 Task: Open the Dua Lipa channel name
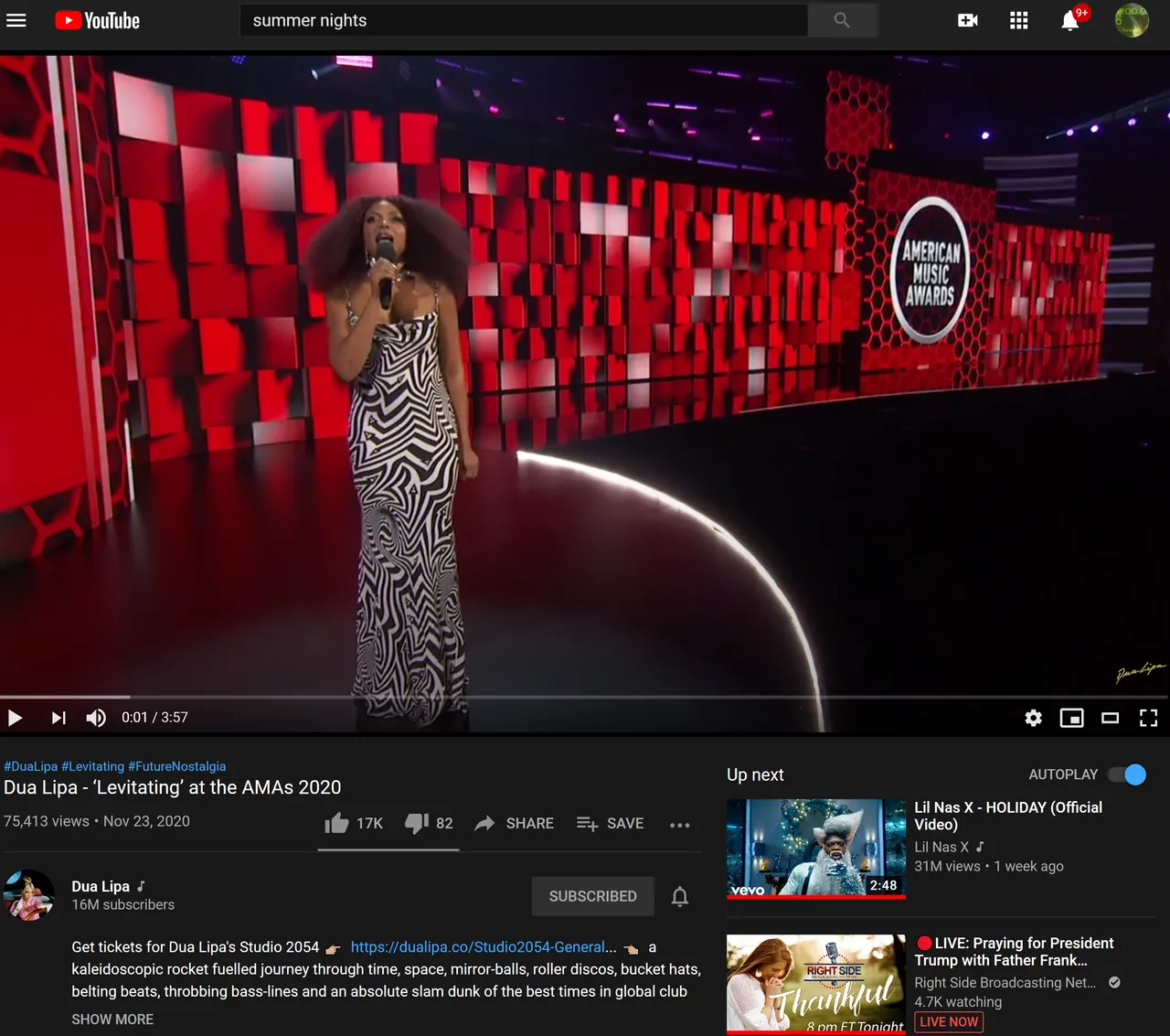101,886
